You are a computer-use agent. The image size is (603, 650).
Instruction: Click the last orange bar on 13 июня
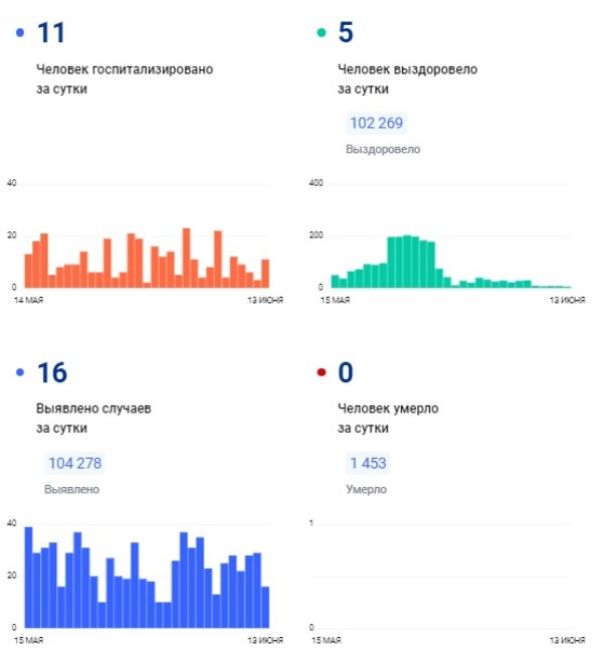(x=265, y=274)
